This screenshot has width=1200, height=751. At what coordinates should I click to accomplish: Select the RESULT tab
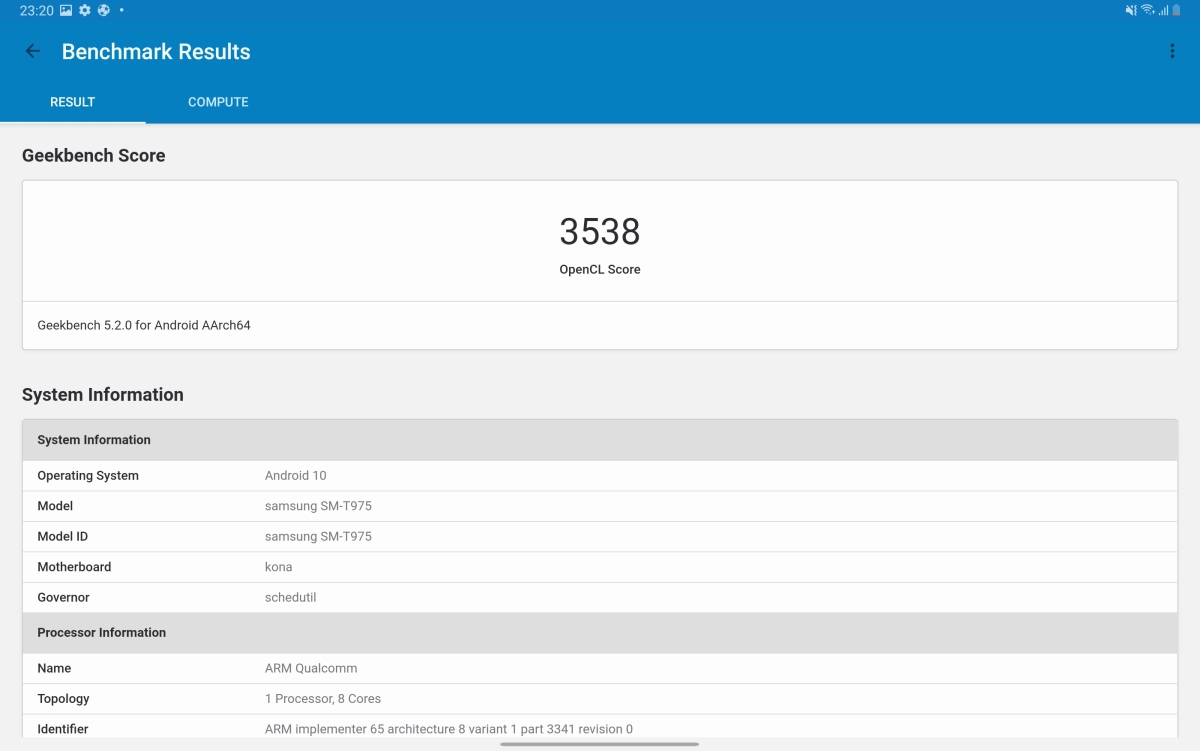[x=72, y=102]
